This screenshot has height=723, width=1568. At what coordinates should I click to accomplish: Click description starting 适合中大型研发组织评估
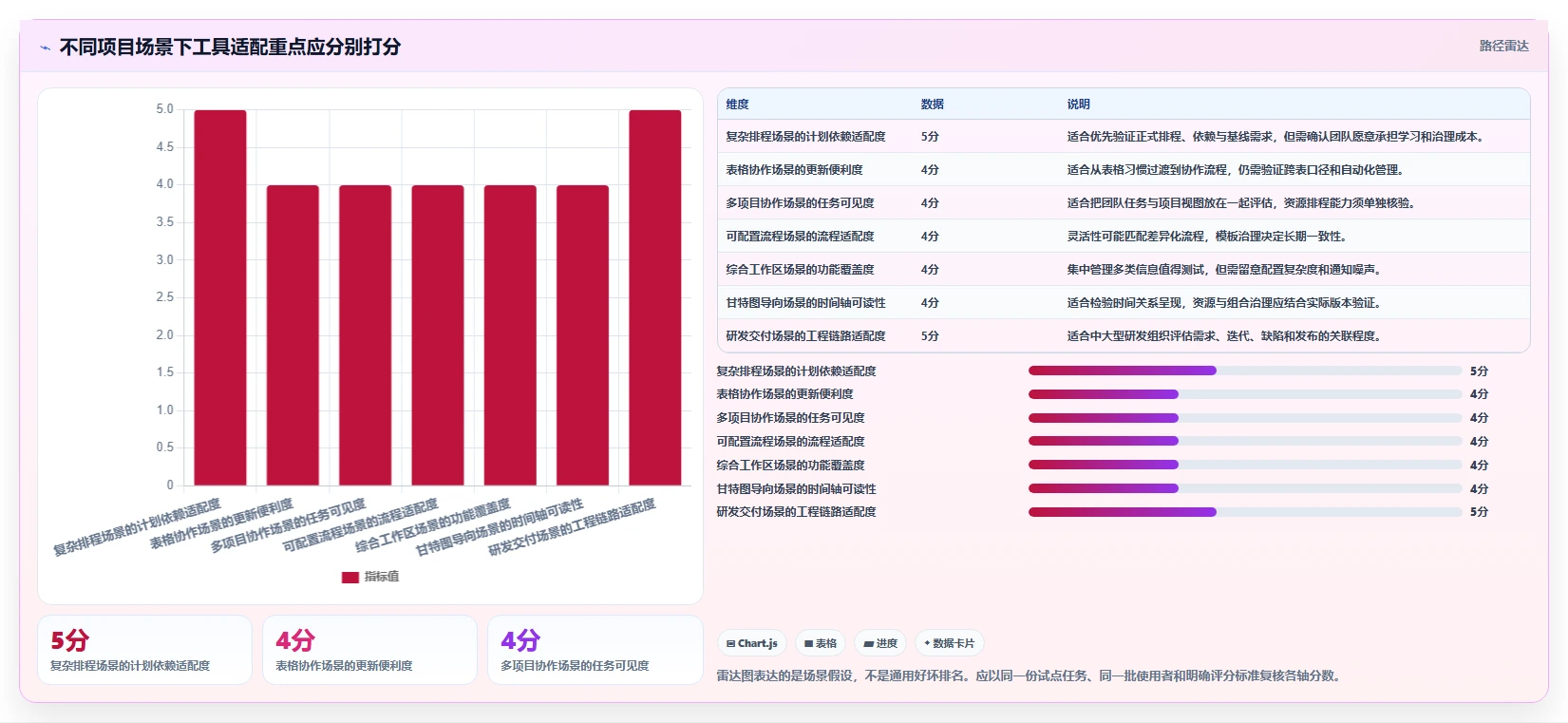1224,336
